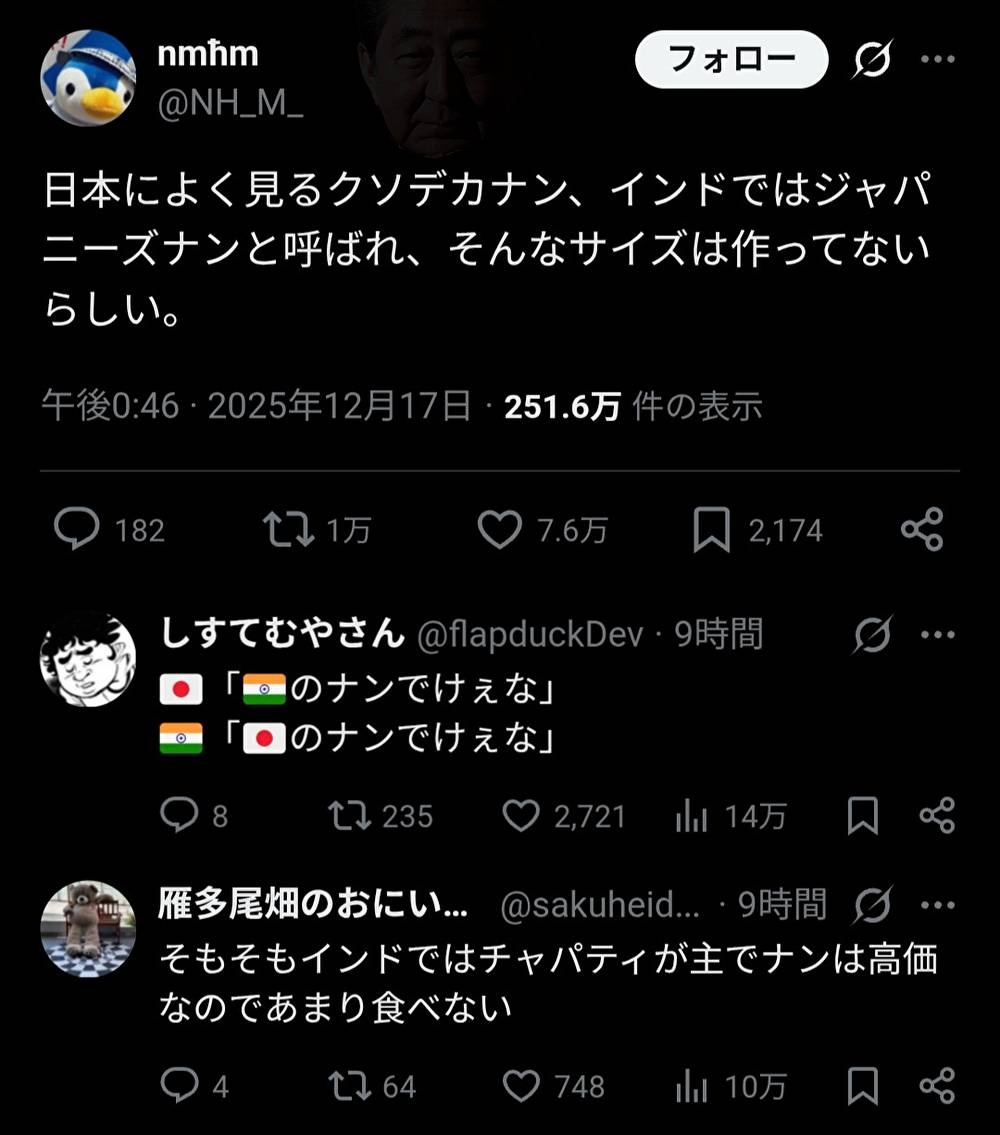This screenshot has width=1000, height=1135.
Task: Share the main post
Action: pyautogui.click(x=921, y=529)
